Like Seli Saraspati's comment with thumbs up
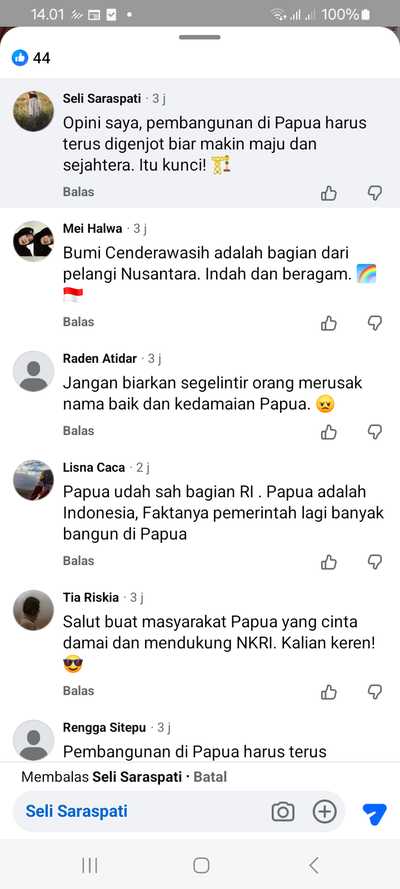Image resolution: width=400 pixels, height=889 pixels. [x=329, y=193]
